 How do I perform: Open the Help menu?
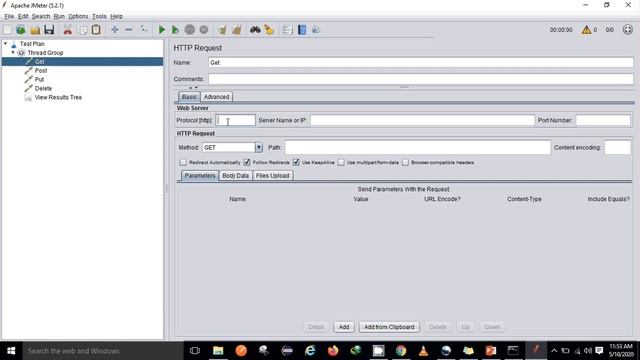tap(116, 16)
